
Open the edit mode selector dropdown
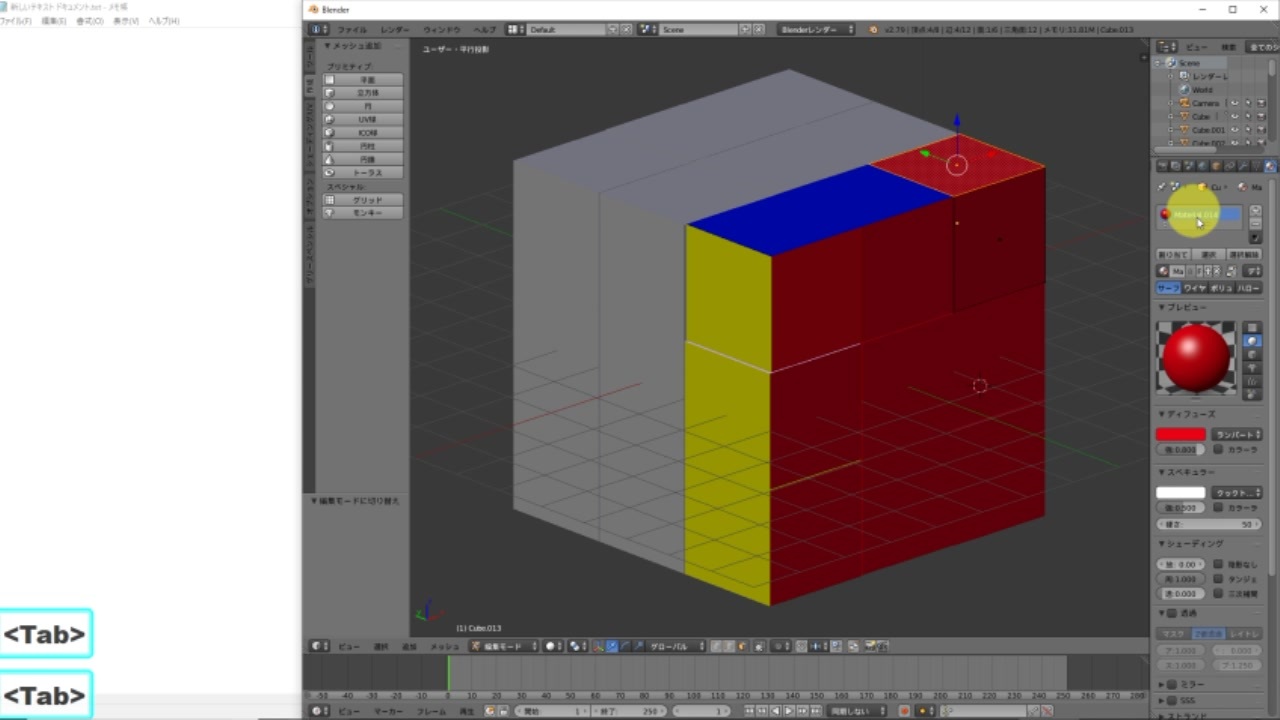coord(505,647)
